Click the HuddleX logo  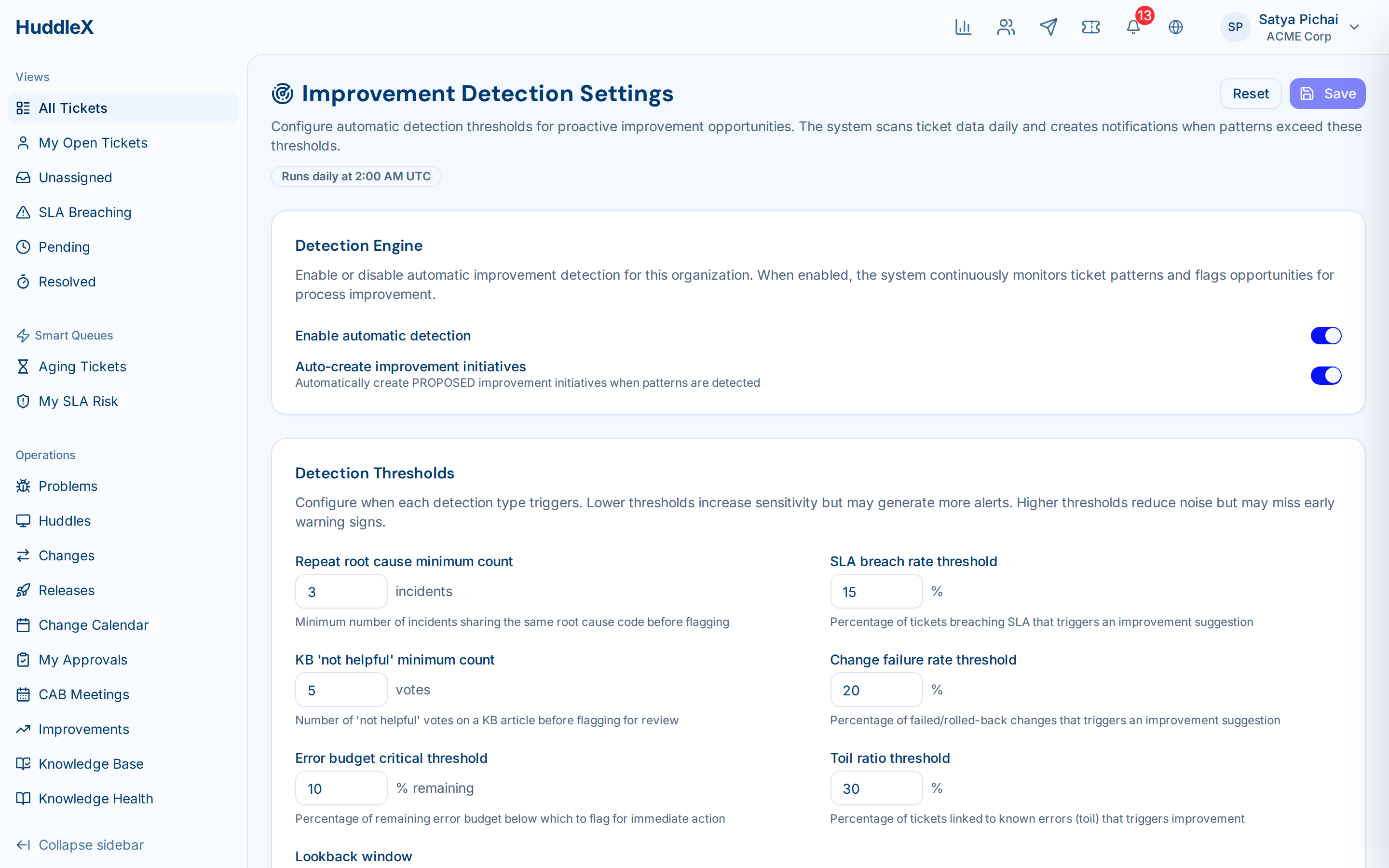pyautogui.click(x=54, y=27)
